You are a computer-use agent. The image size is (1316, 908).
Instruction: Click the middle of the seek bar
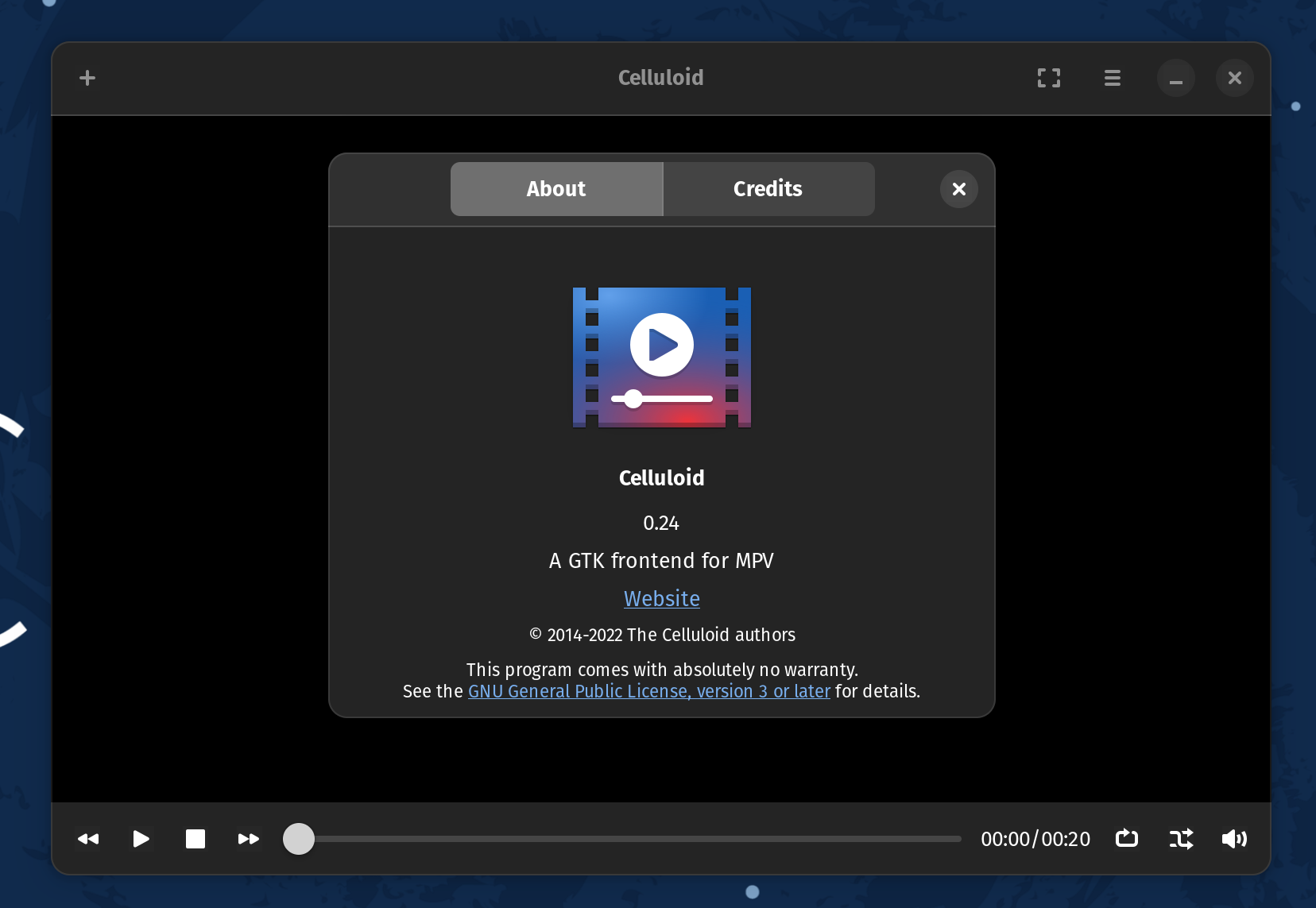tap(622, 839)
